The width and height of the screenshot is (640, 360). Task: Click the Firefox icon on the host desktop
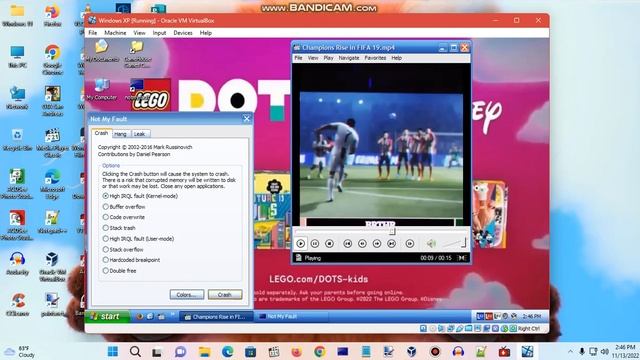point(52,15)
